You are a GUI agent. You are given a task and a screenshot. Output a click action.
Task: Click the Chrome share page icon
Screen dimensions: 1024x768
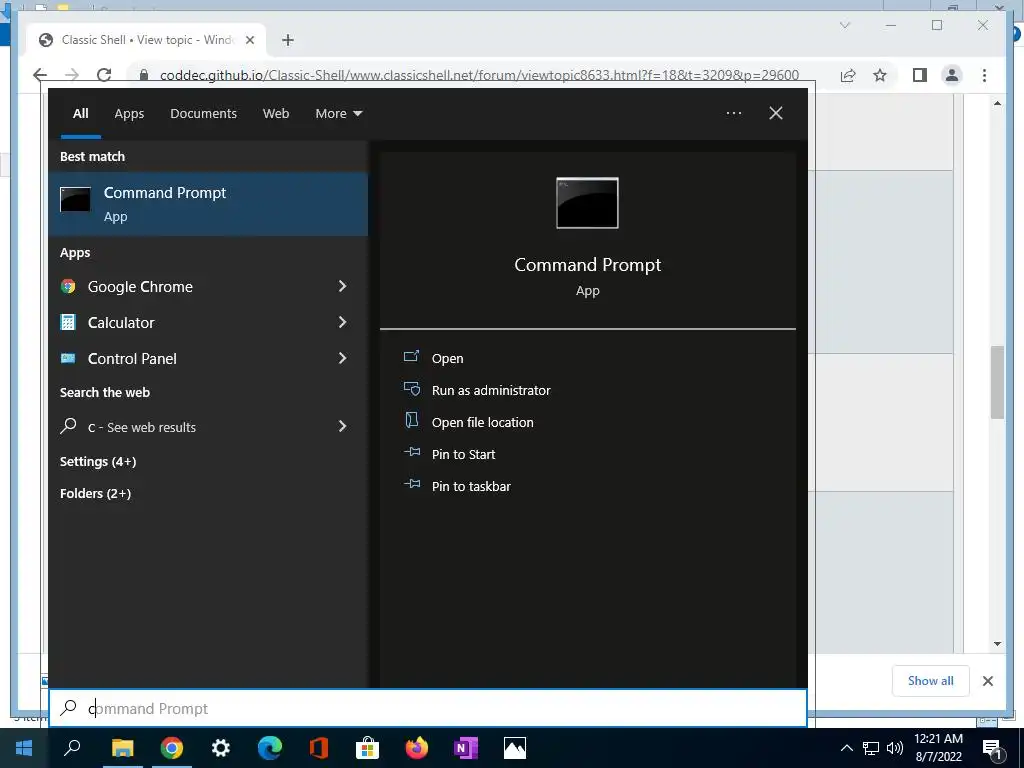(x=848, y=75)
